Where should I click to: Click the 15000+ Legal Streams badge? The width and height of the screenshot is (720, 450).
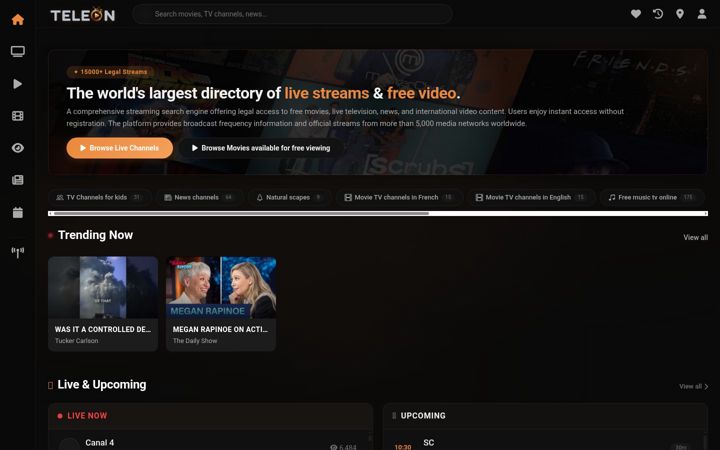[110, 72]
